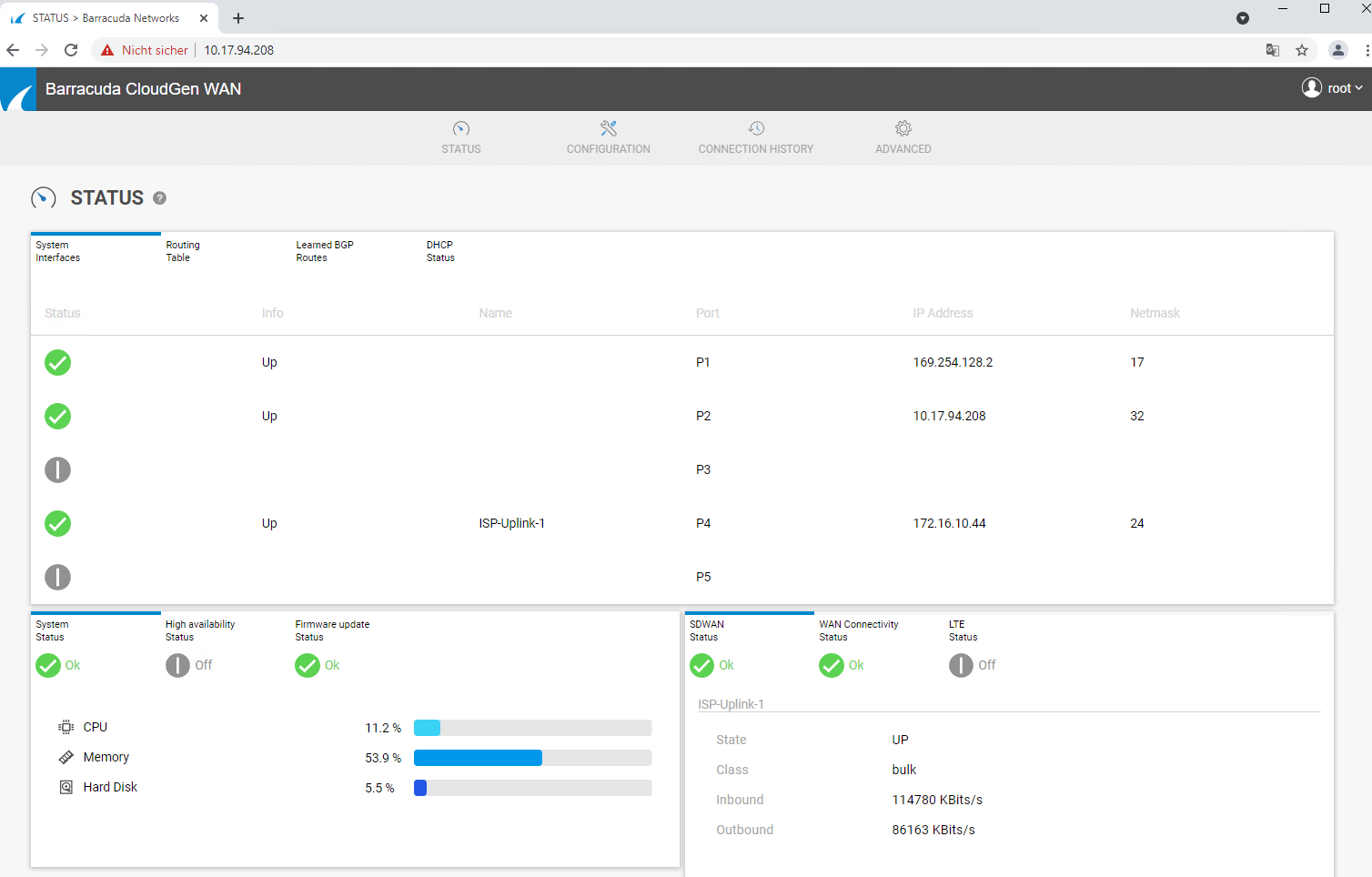Screen dimensions: 1372x877
Task: Click the green status check for P2
Action: pos(58,416)
